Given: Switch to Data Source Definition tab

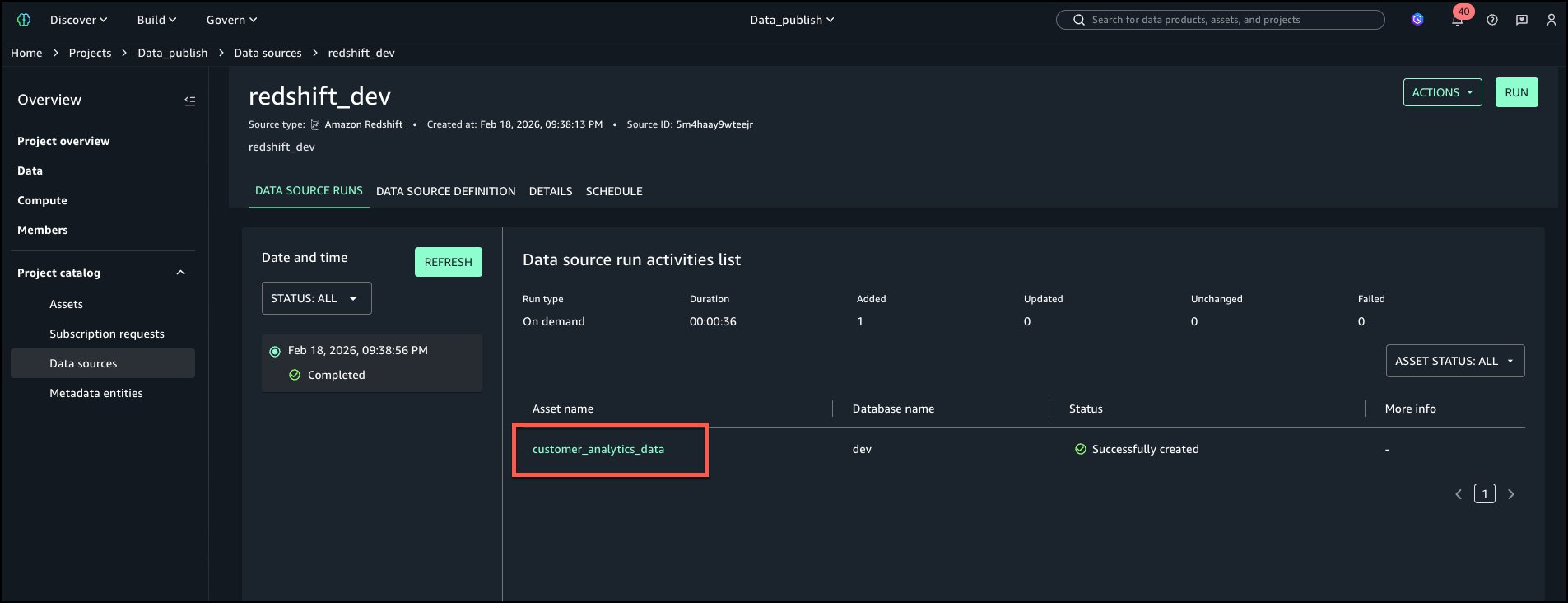Looking at the screenshot, I should tap(445, 191).
